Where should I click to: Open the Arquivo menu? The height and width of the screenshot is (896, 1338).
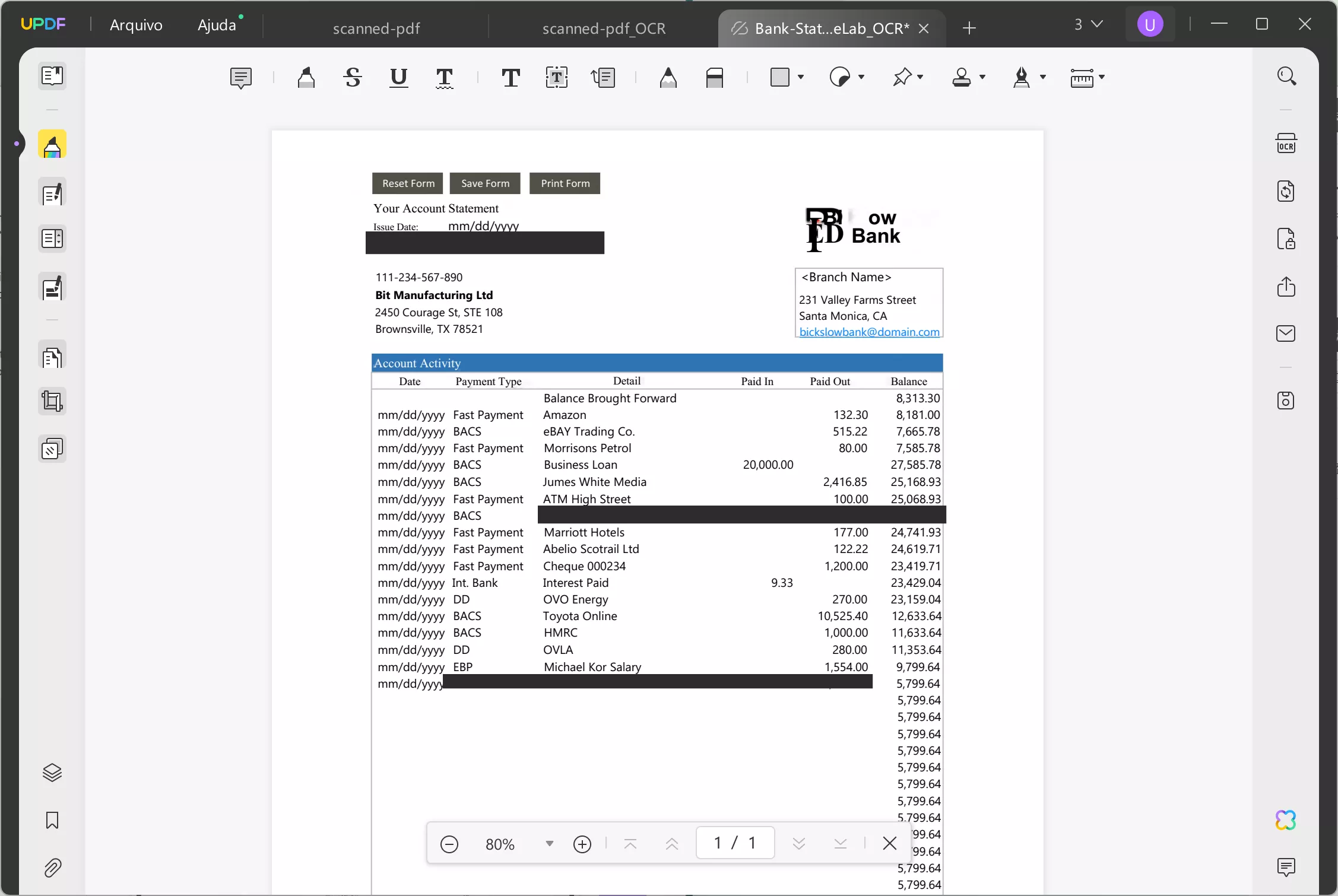136,25
